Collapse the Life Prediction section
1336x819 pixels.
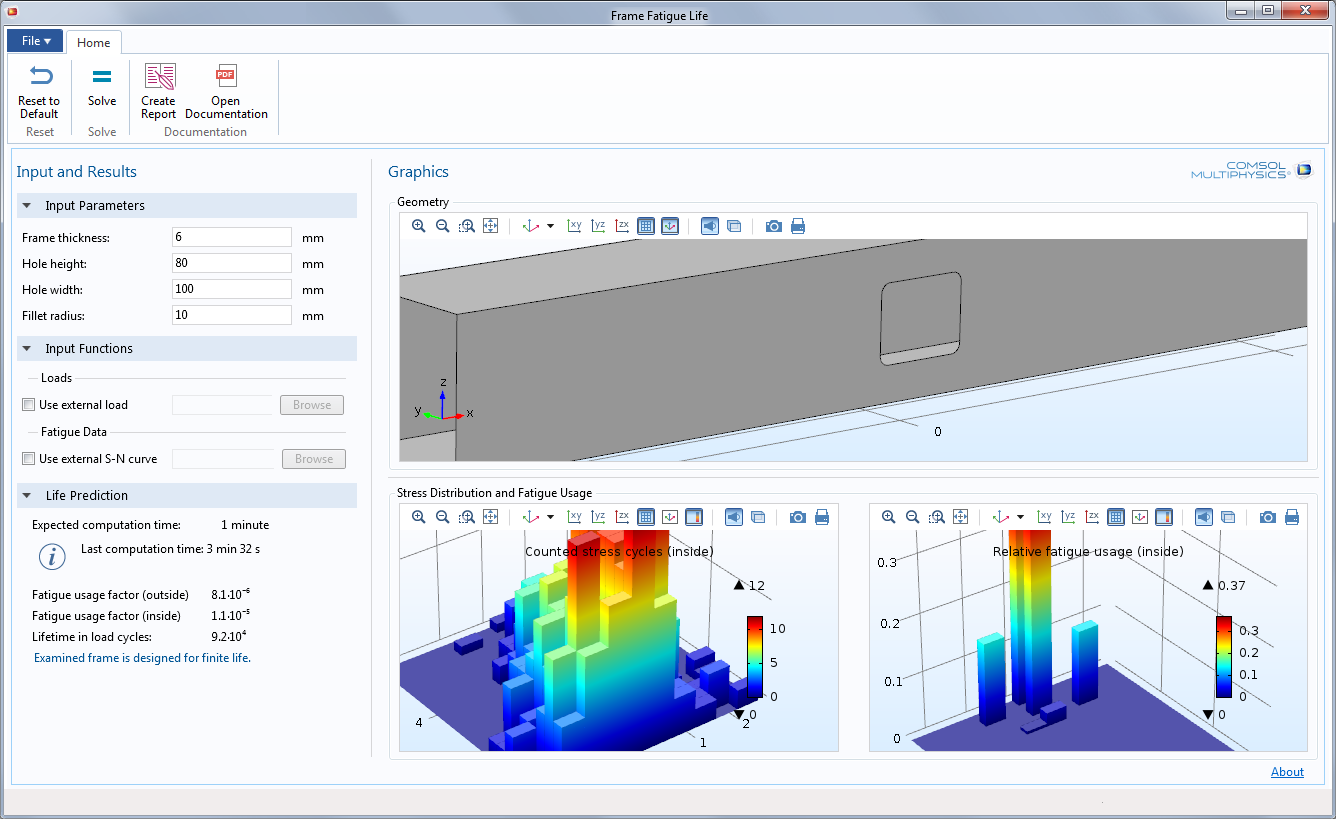(x=27, y=496)
